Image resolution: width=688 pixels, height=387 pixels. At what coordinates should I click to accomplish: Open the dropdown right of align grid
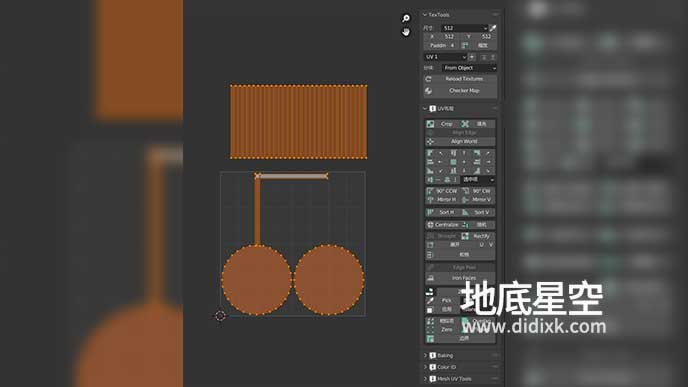click(x=478, y=180)
